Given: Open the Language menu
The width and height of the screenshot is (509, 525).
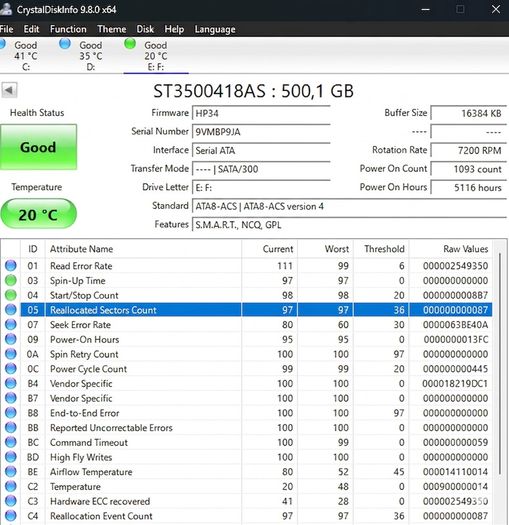Looking at the screenshot, I should point(215,29).
